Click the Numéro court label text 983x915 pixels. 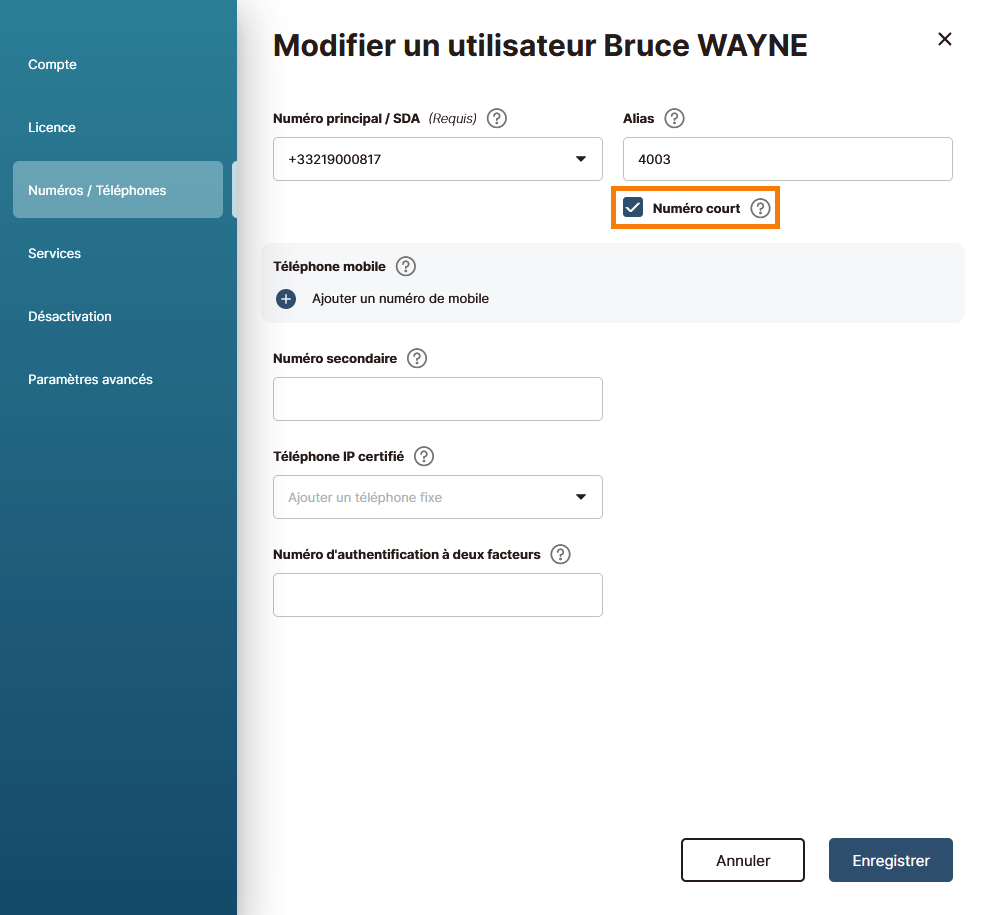pyautogui.click(x=697, y=208)
